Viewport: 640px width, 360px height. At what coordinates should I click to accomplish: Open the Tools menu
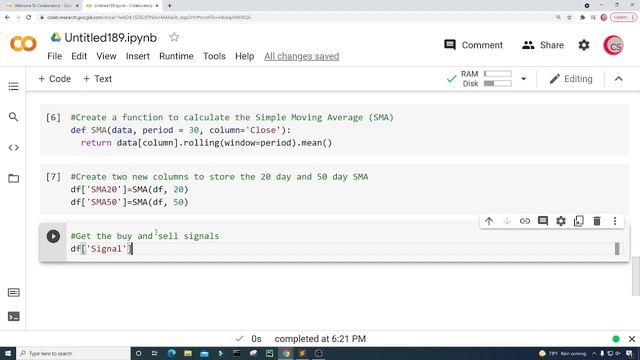(214, 56)
